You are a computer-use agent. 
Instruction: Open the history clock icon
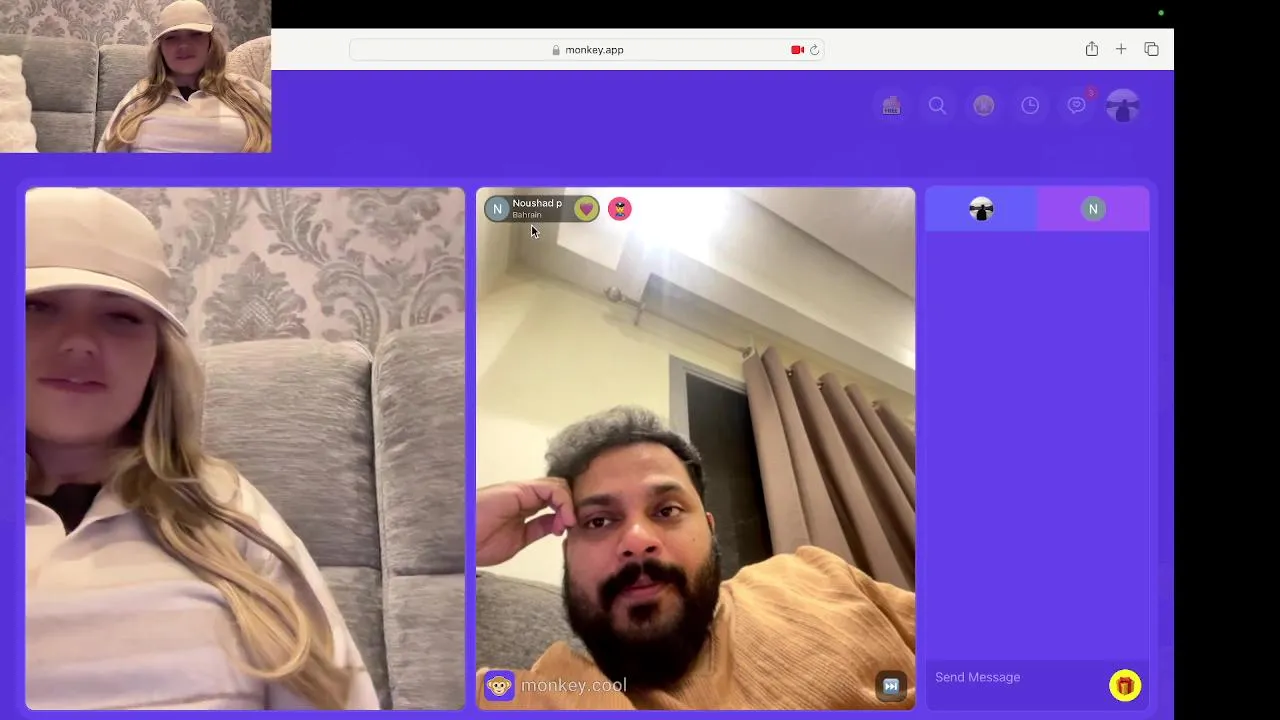[x=1030, y=105]
